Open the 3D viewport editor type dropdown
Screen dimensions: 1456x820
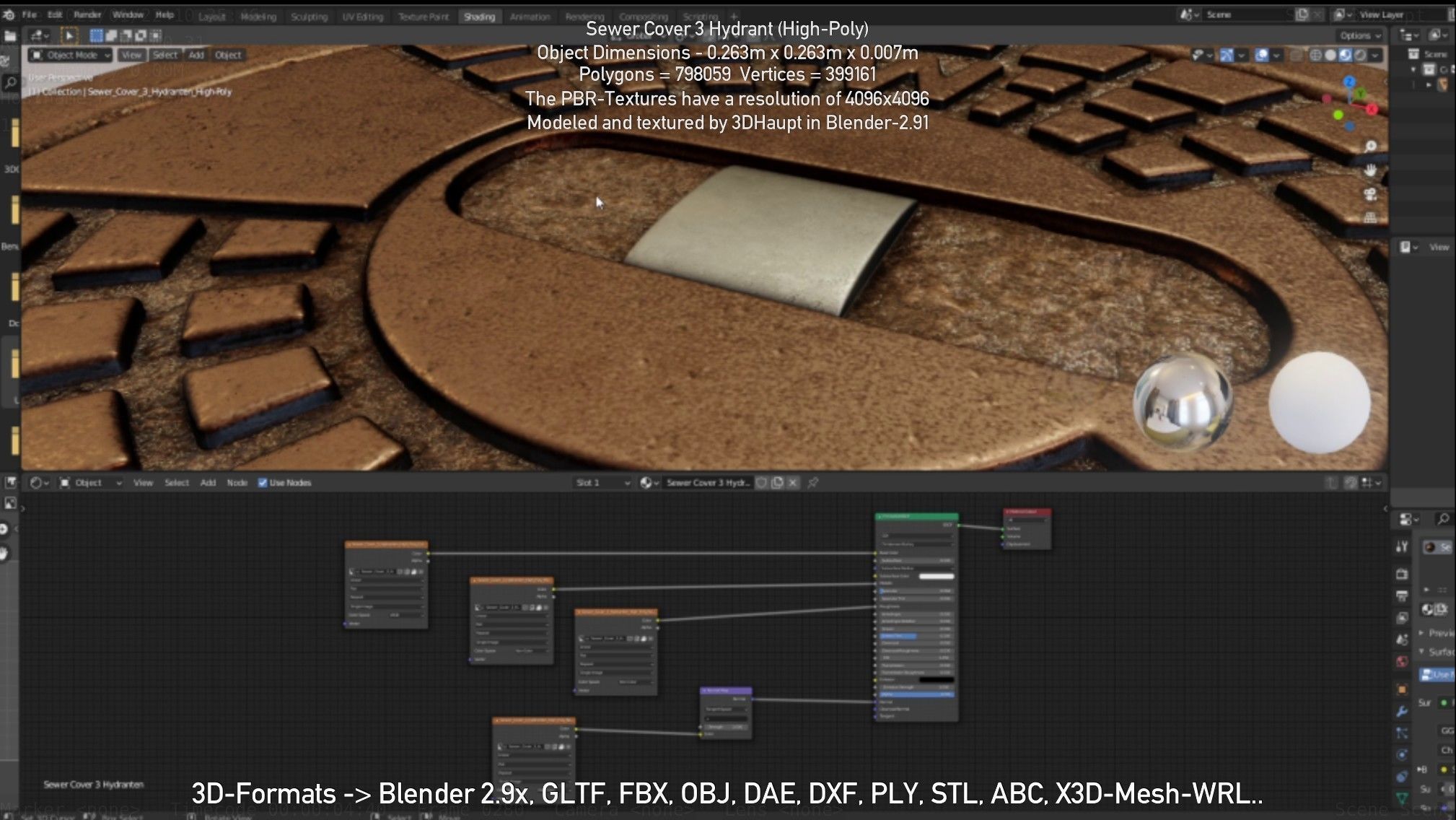point(39,35)
